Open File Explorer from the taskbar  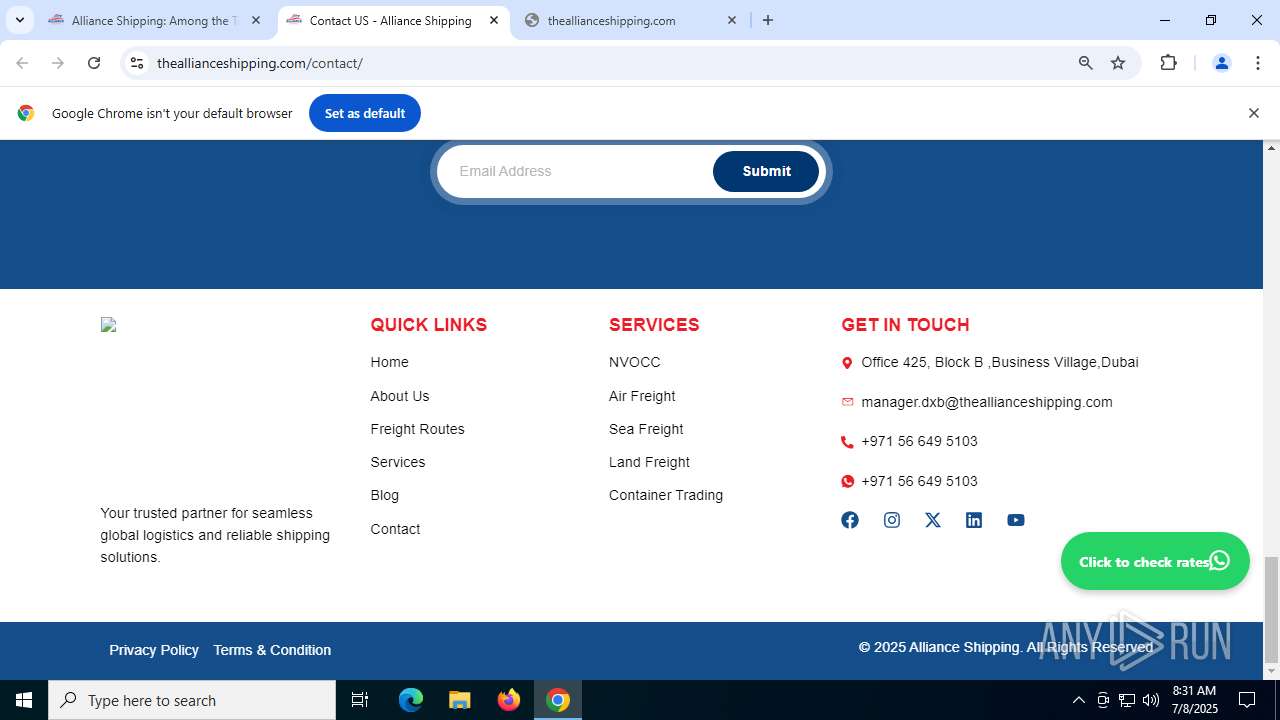459,700
